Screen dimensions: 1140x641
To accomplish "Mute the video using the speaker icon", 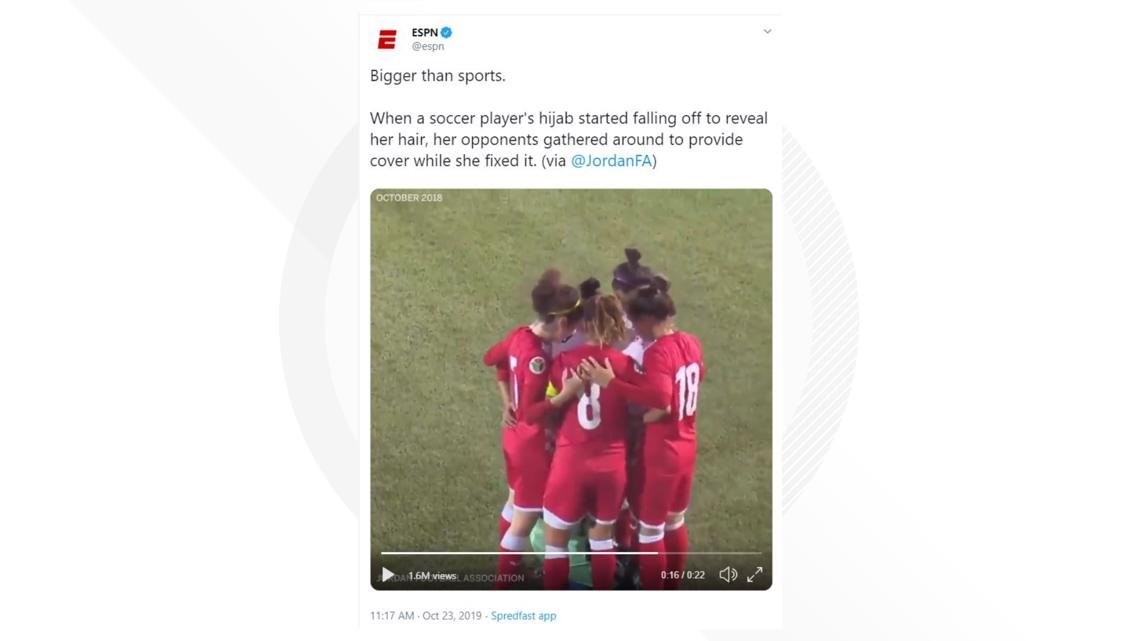I will pos(728,575).
